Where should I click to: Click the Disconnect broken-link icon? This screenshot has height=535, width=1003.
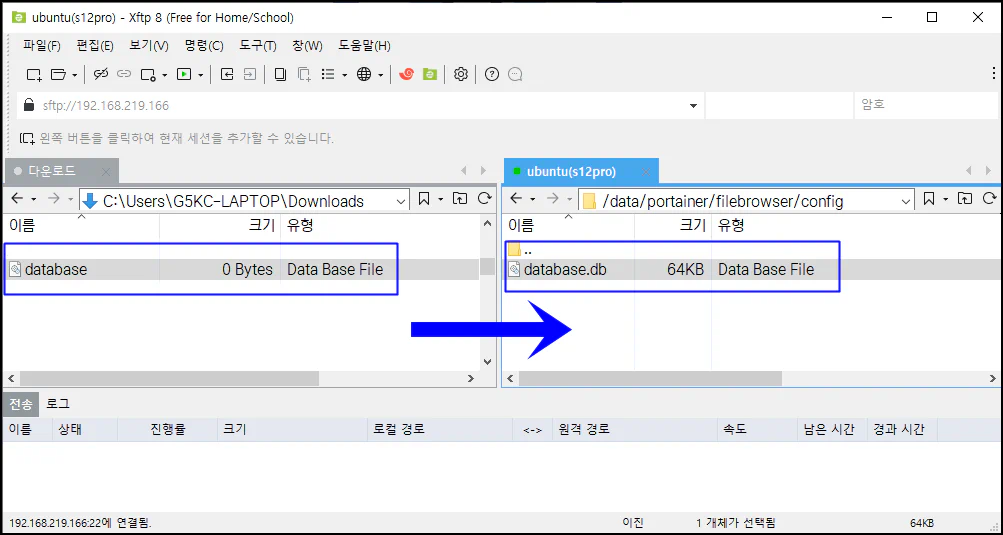tap(100, 75)
